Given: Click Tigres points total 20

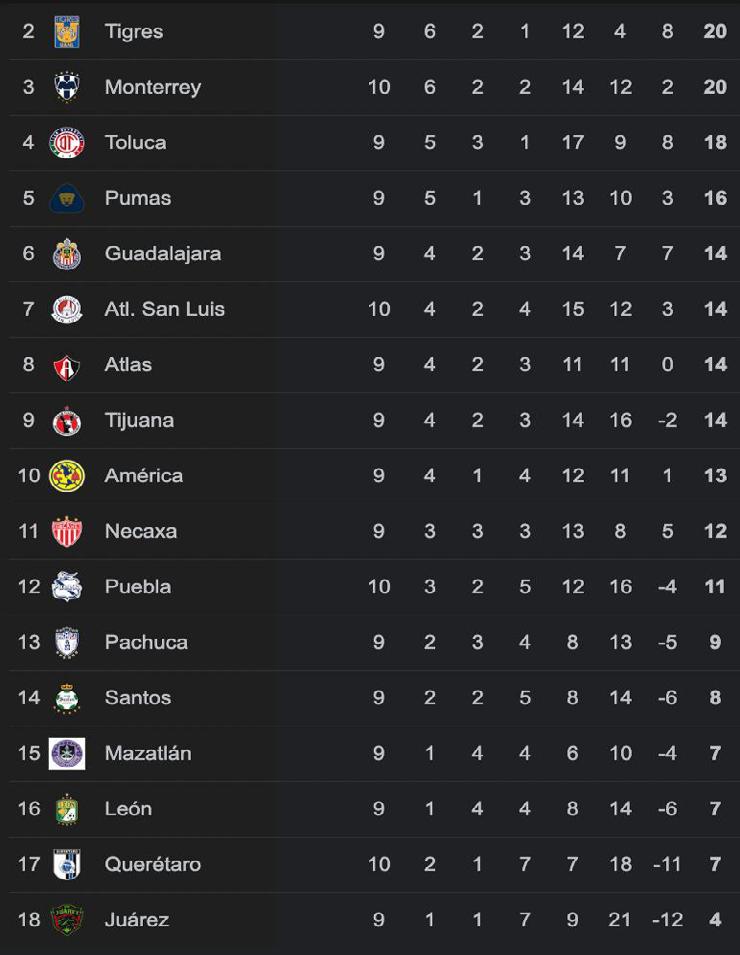Looking at the screenshot, I should (714, 32).
